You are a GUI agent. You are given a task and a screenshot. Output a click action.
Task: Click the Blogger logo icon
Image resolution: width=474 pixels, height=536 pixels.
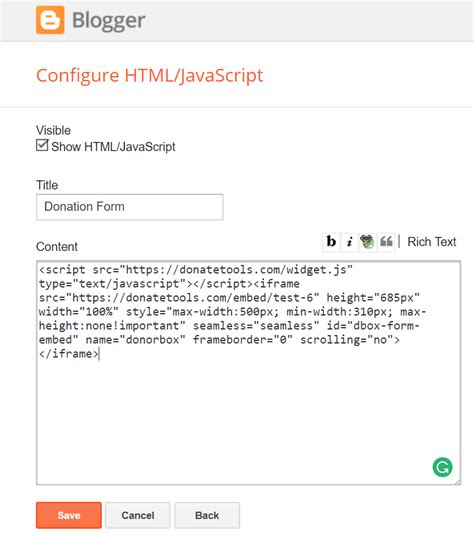click(50, 20)
